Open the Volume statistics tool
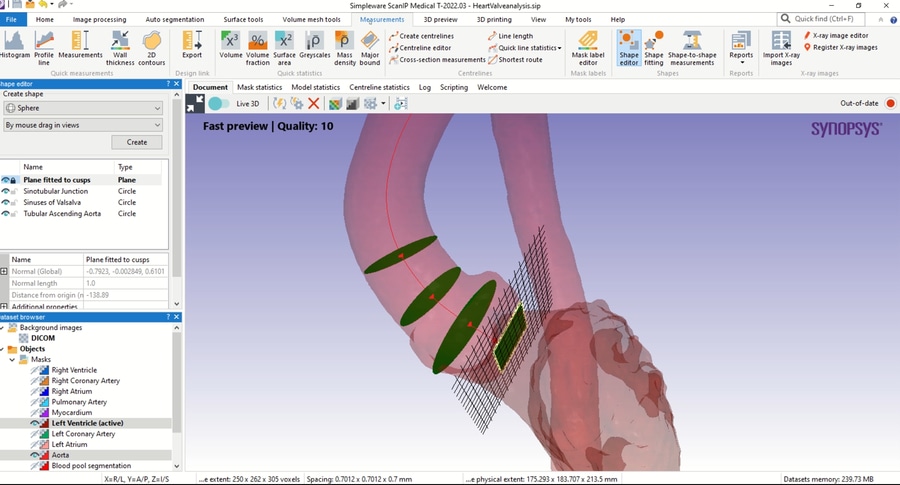Screen dimensions: 900x485 (230, 45)
